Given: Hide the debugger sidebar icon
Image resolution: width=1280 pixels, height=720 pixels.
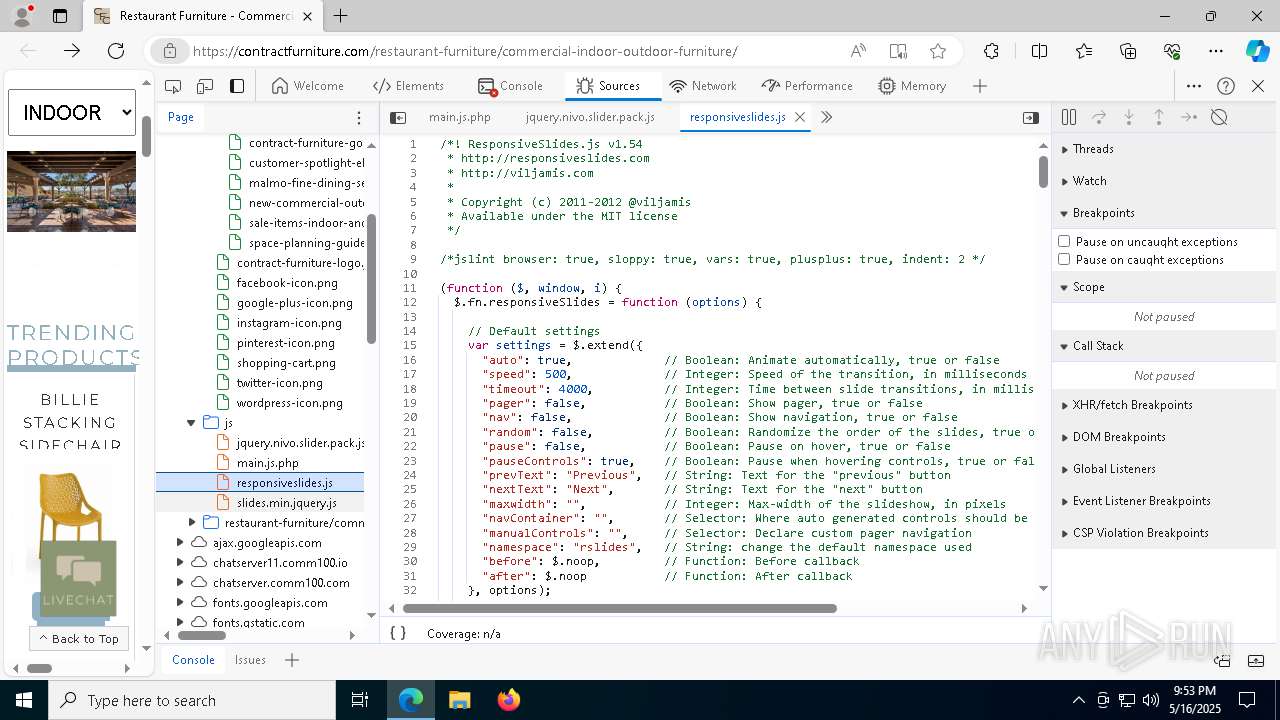Looking at the screenshot, I should point(1031,118).
